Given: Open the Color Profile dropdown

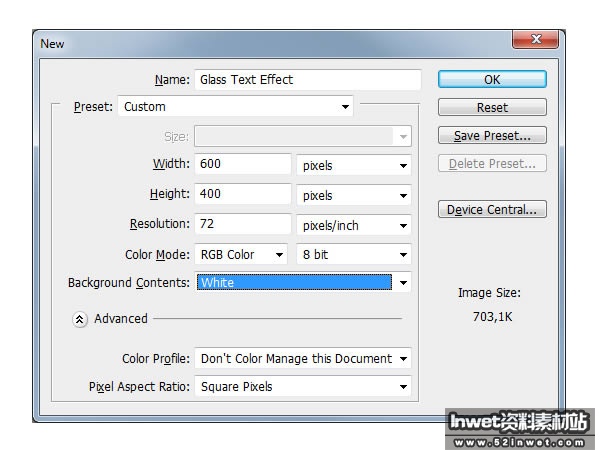Looking at the screenshot, I should (304, 358).
